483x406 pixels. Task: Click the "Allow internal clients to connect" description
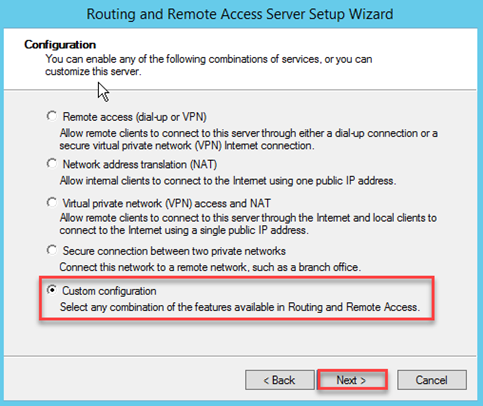pyautogui.click(x=228, y=181)
